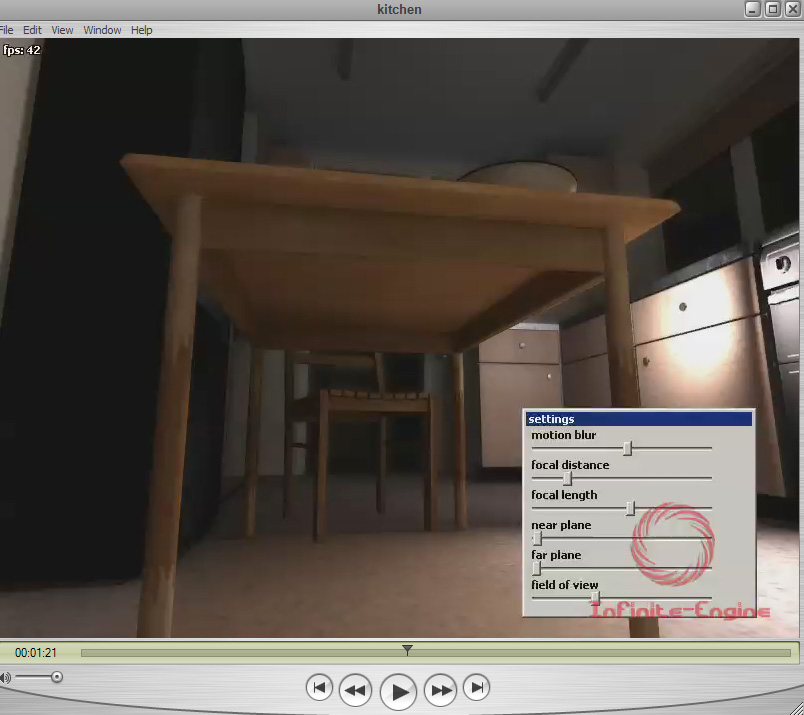Open the Help menu

142,30
